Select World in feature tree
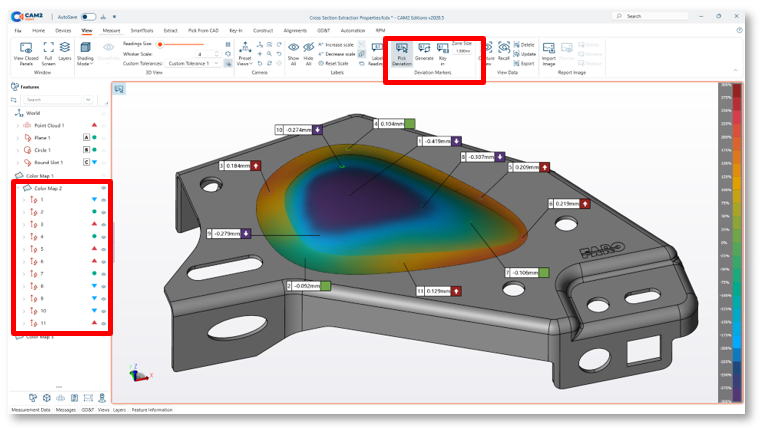 [x=33, y=113]
